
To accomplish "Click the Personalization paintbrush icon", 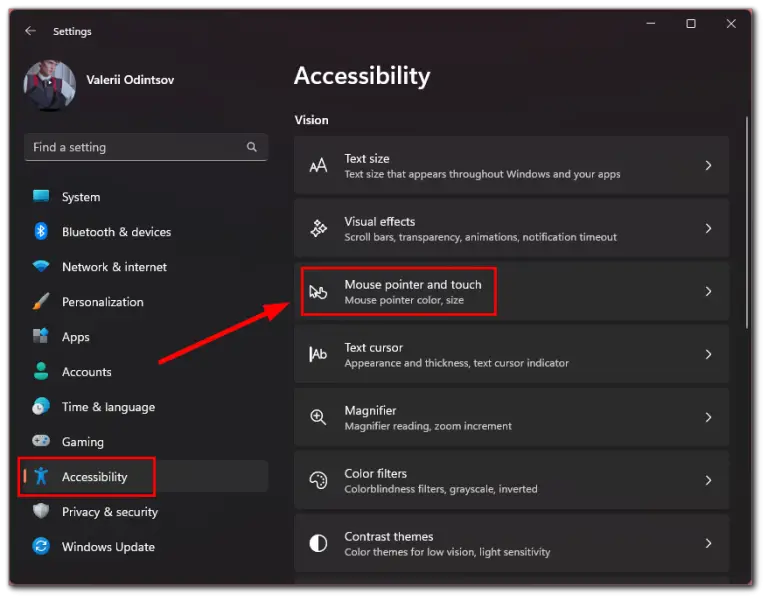I will click(41, 301).
